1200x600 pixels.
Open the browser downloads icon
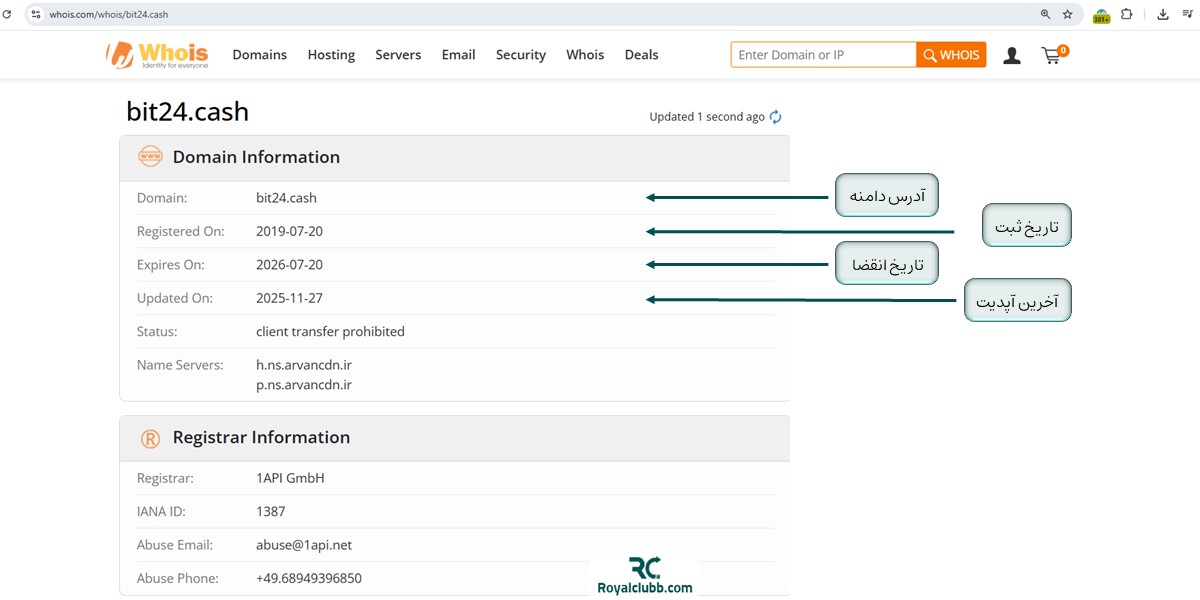1163,14
